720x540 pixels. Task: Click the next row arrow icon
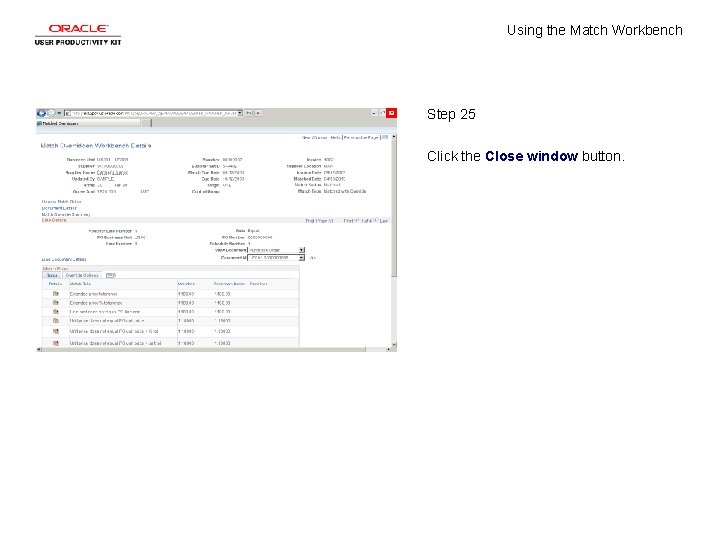point(375,221)
